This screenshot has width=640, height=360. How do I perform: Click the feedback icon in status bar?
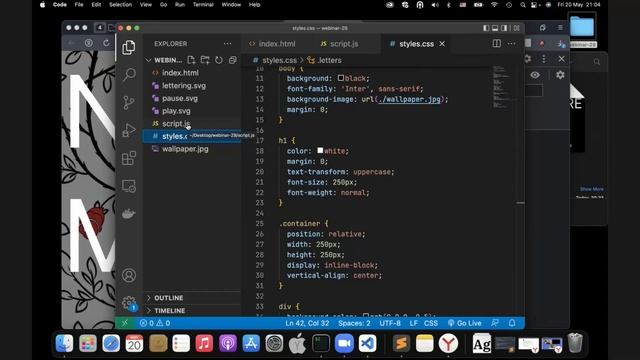point(495,323)
